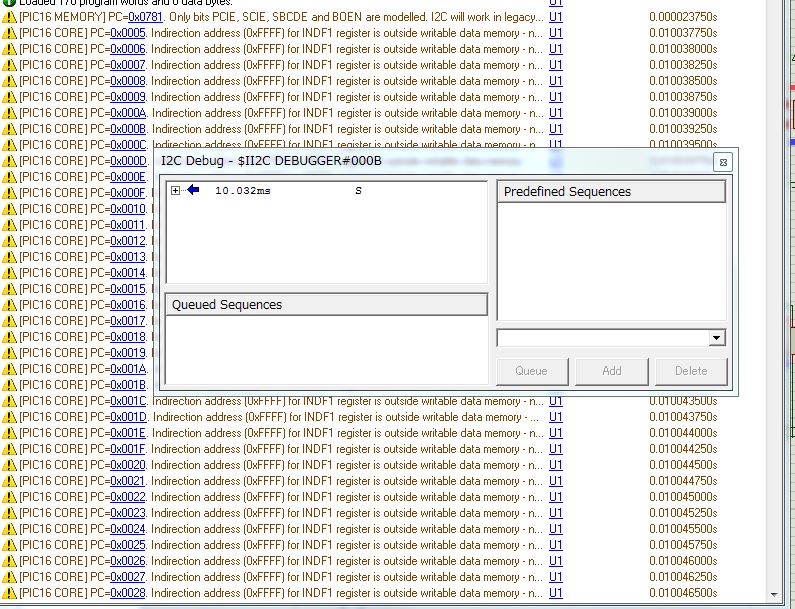Click warning icon on PC=0x0026 row

[x=9, y=561]
